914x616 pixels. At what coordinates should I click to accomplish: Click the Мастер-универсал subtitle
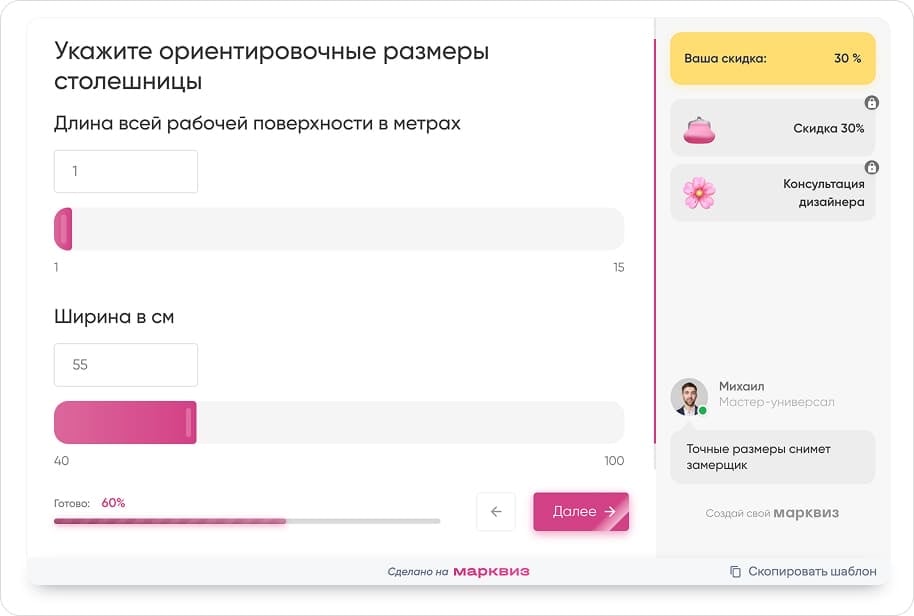point(776,402)
